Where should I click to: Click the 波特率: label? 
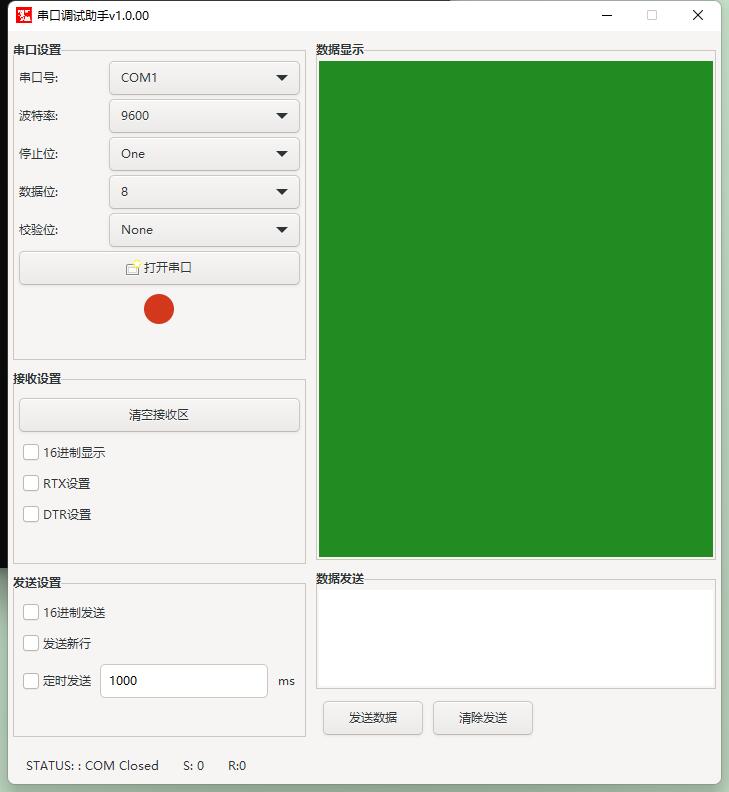pos(38,116)
